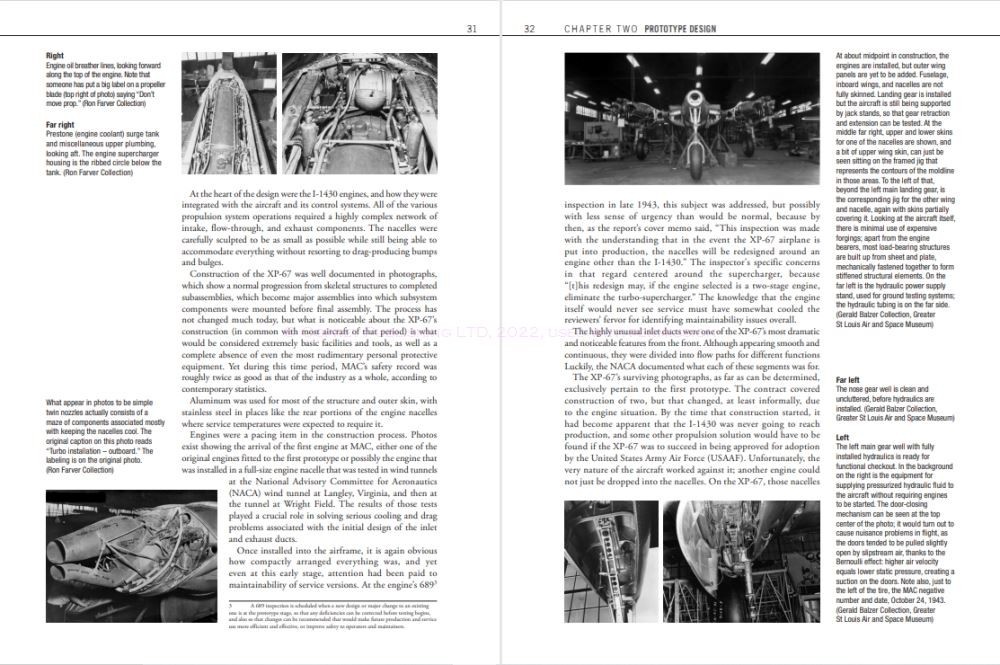Select the 'Far right' caption heading on page 31

click(60, 125)
